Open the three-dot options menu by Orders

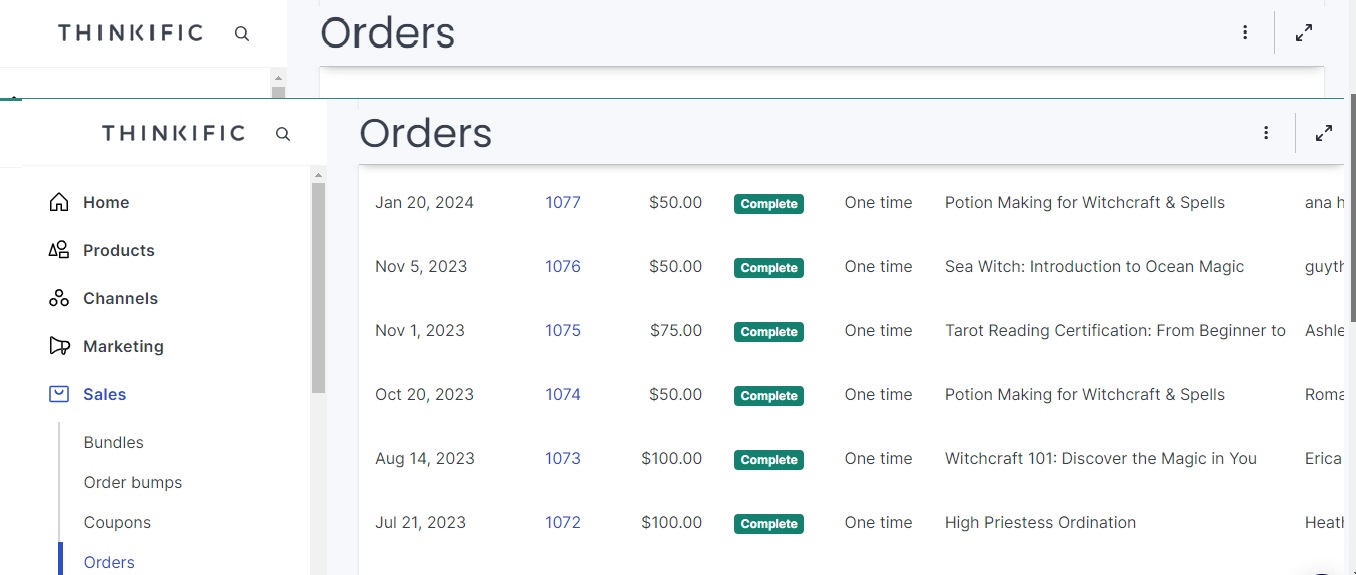pos(1266,133)
